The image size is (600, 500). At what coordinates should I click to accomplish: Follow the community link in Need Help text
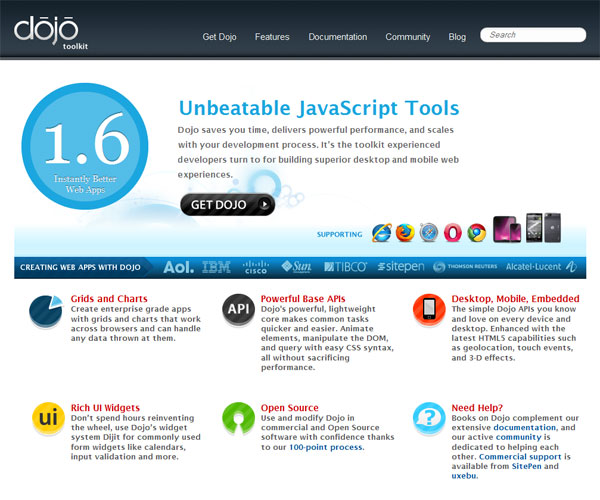(x=518, y=437)
